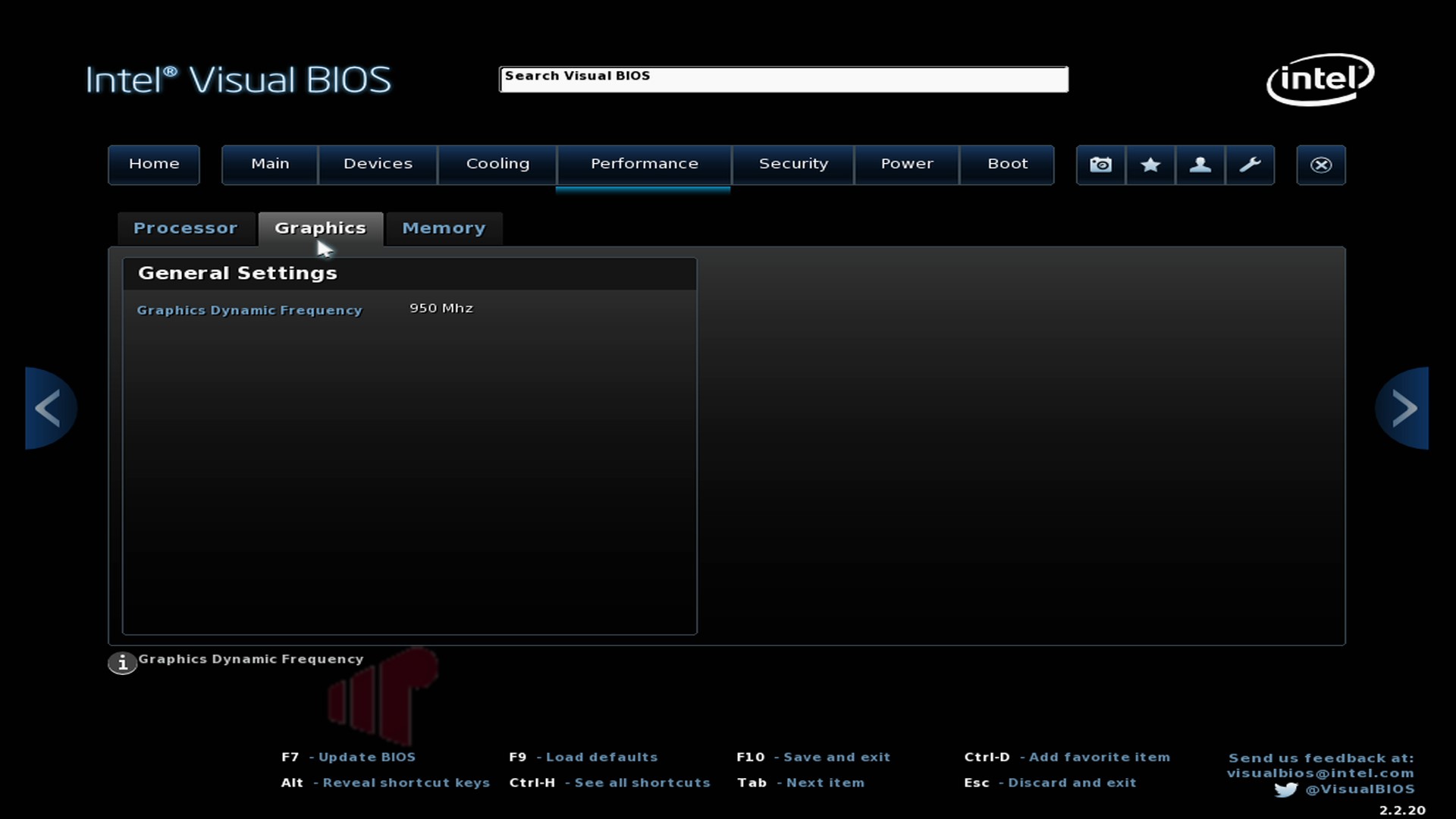Click in the Search Visual BIOS field
Screen dimensions: 1456x819
(783, 79)
